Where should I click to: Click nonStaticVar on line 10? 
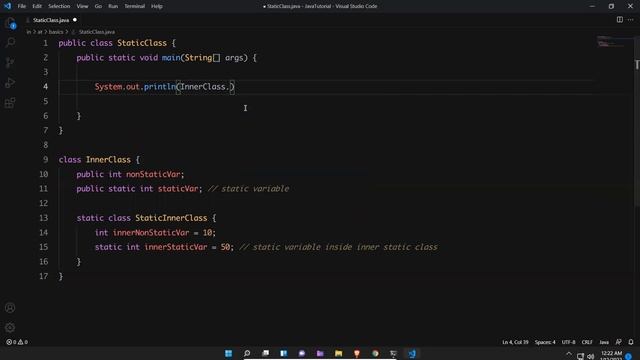pyautogui.click(x=153, y=174)
